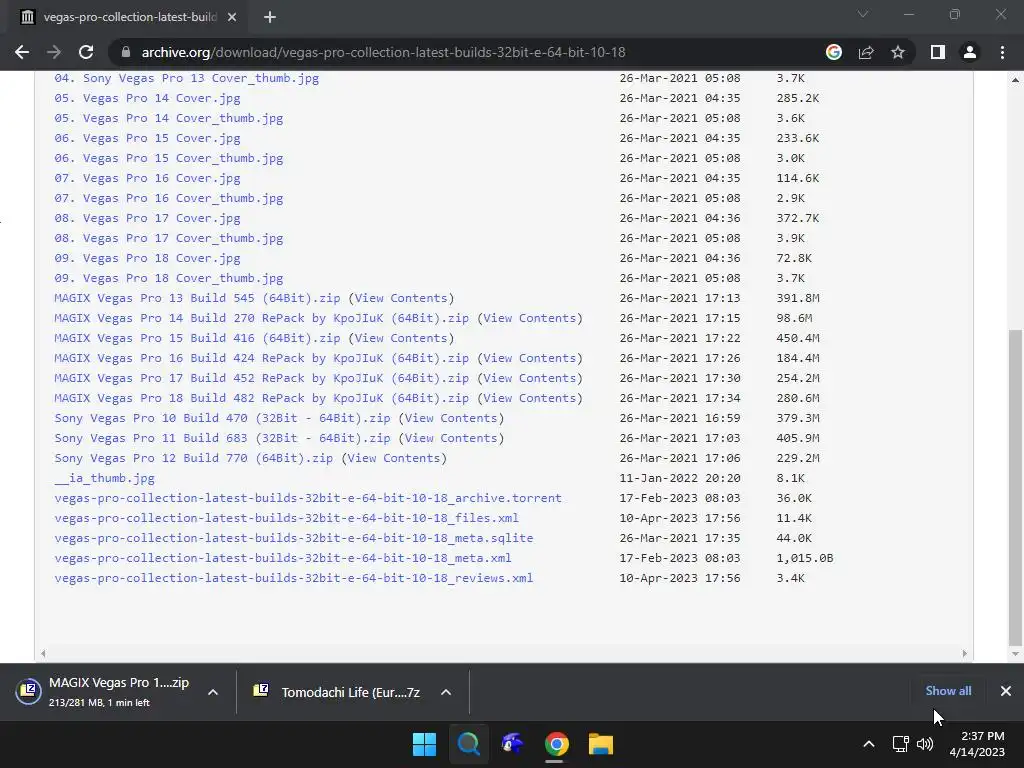Image resolution: width=1024 pixels, height=768 pixels.
Task: Open __ia_thumb.jpg file
Action: [104, 478]
